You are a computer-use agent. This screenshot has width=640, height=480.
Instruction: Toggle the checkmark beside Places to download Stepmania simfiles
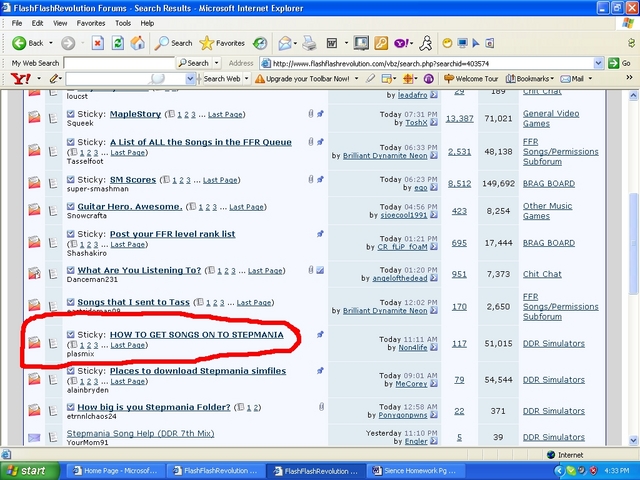(71, 371)
